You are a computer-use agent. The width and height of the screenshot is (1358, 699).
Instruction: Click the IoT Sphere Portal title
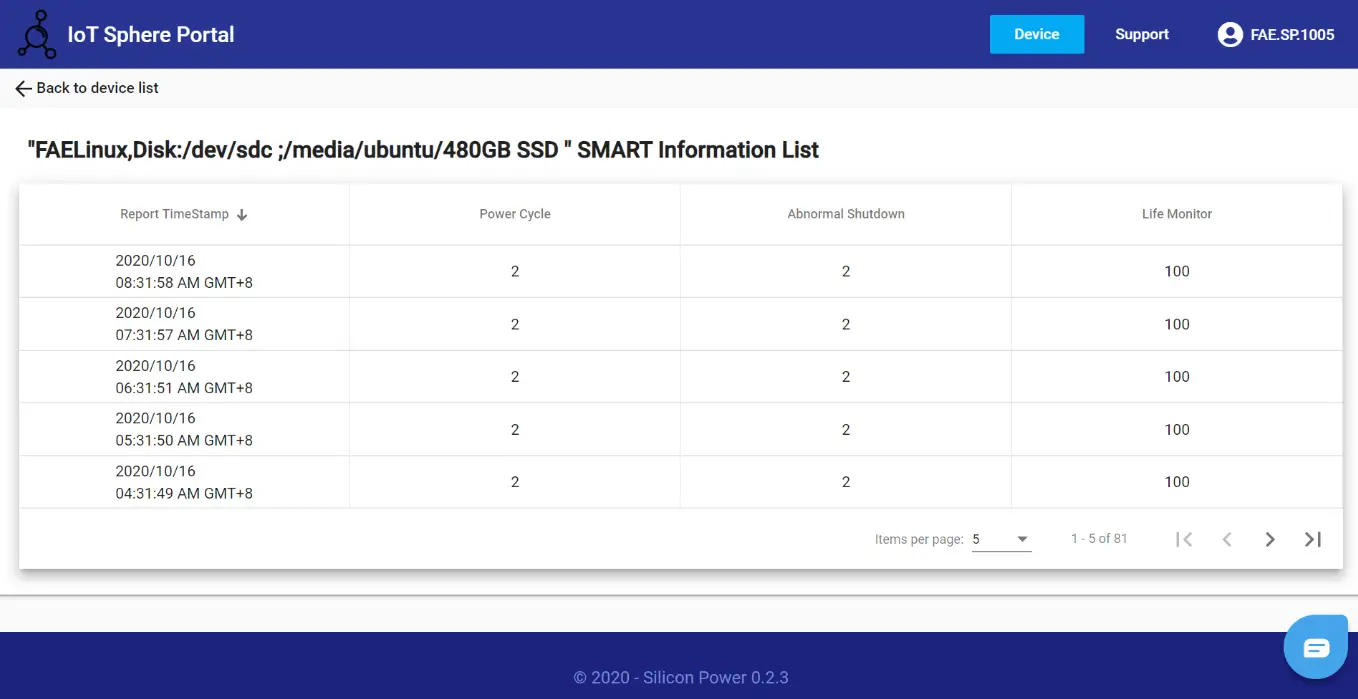coord(151,35)
